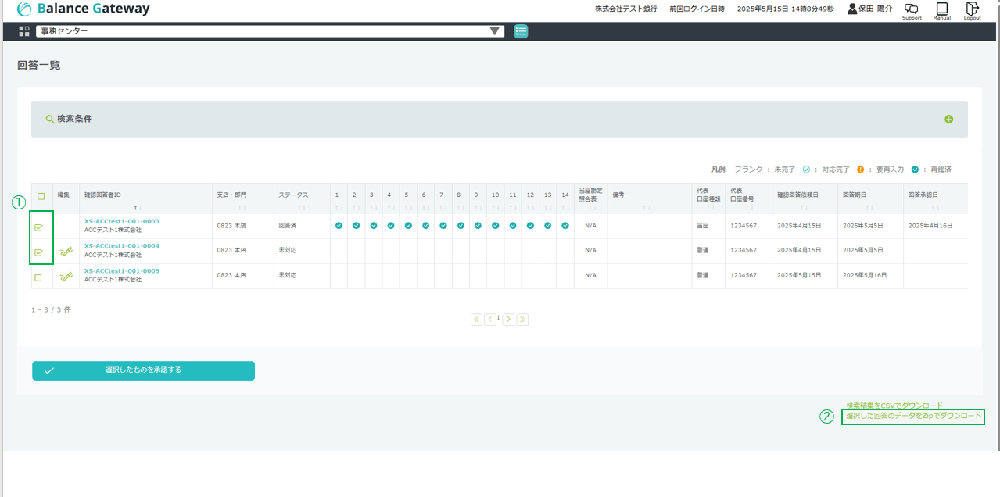Toggle the select-all checkbox in table header
The image size is (1000, 497).
click(40, 195)
